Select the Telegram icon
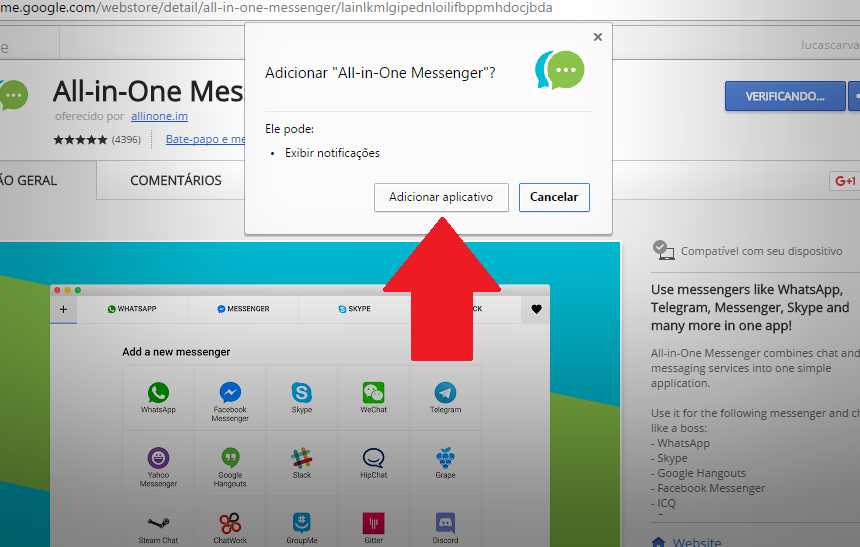This screenshot has height=547, width=860. click(446, 393)
